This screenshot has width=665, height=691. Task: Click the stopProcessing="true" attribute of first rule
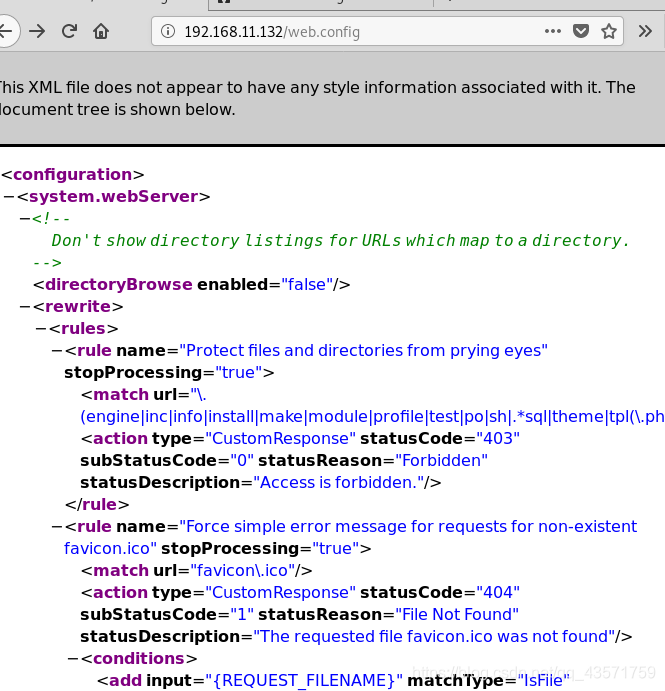[x=169, y=373]
